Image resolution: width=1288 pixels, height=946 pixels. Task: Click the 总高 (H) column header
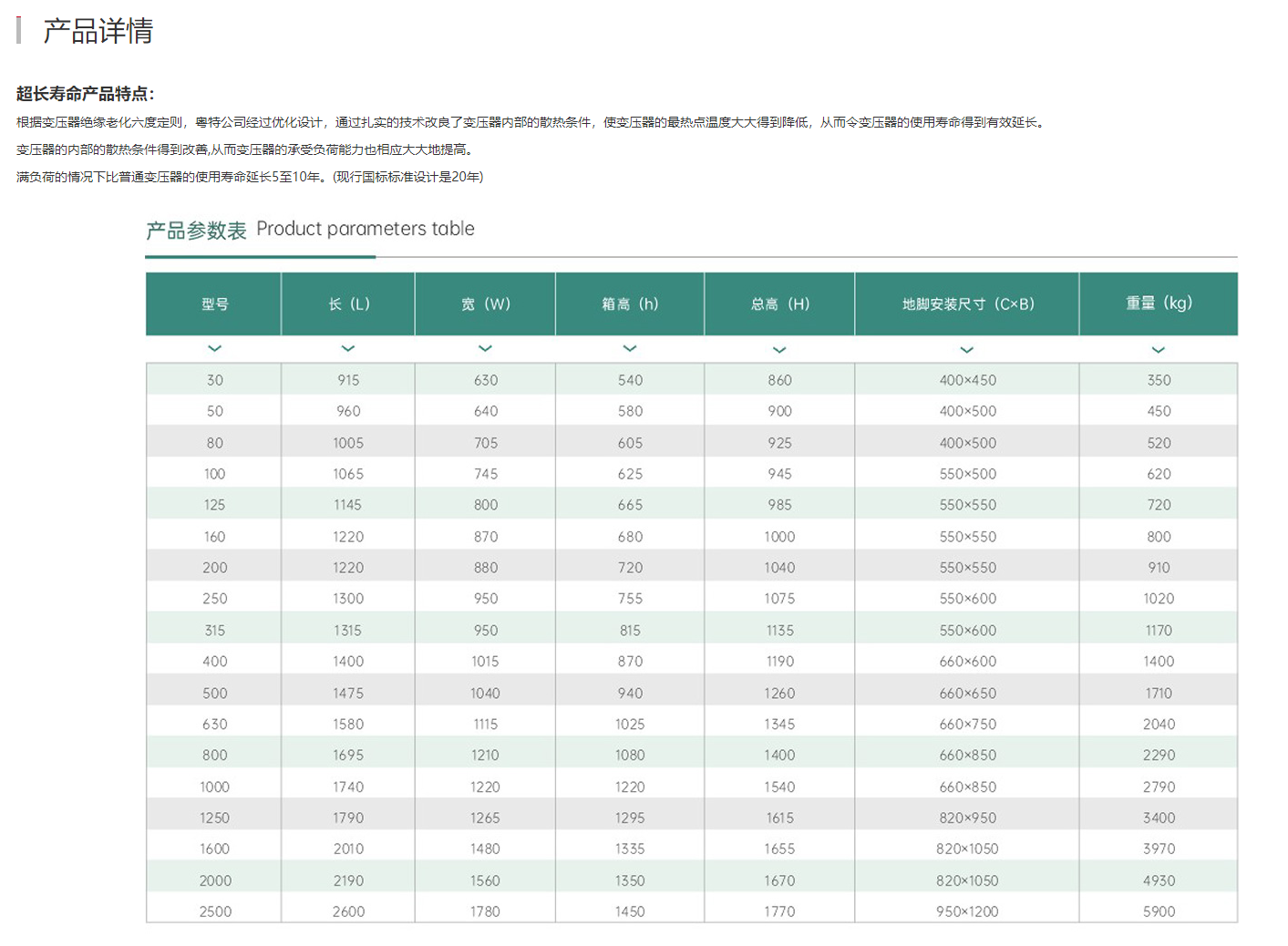[x=779, y=303]
